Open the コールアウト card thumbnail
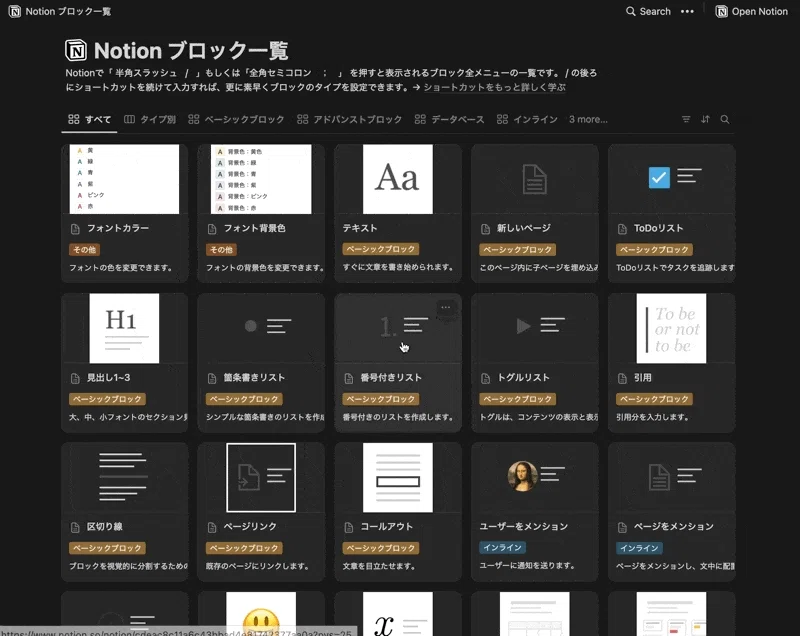Image resolution: width=800 pixels, height=636 pixels. tap(398, 477)
